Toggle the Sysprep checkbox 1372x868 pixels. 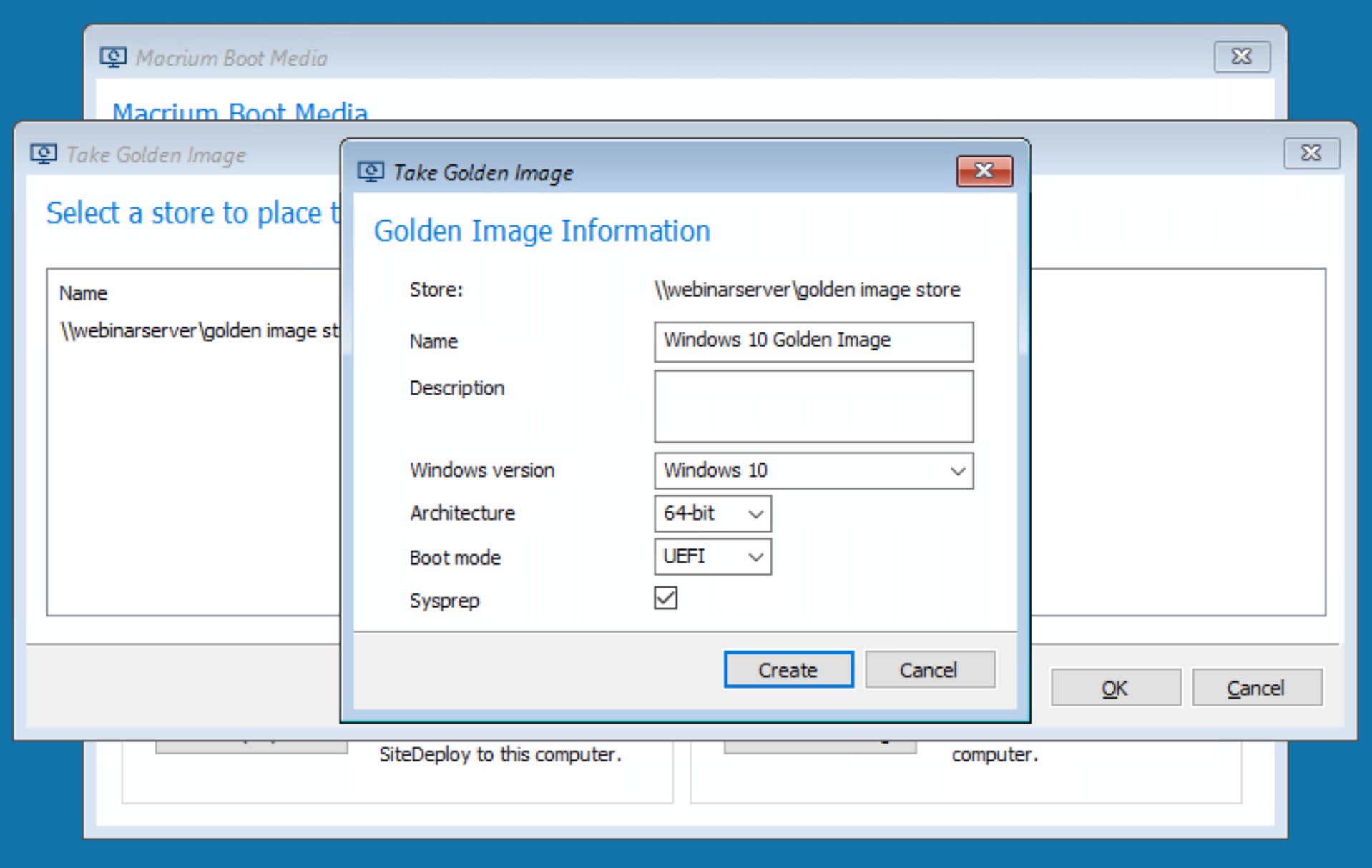pos(665,598)
